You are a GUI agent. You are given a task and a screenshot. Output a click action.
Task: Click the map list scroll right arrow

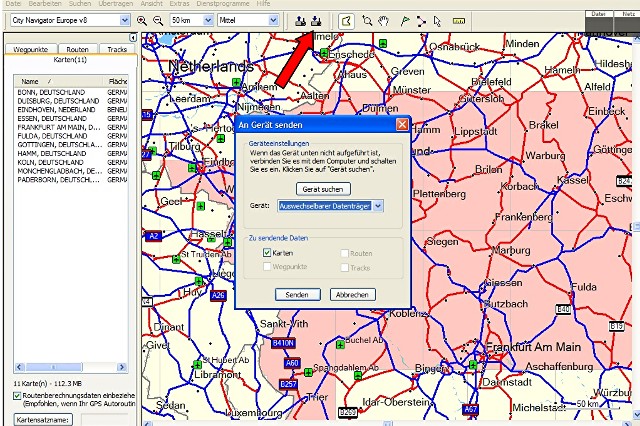pyautogui.click(x=122, y=367)
